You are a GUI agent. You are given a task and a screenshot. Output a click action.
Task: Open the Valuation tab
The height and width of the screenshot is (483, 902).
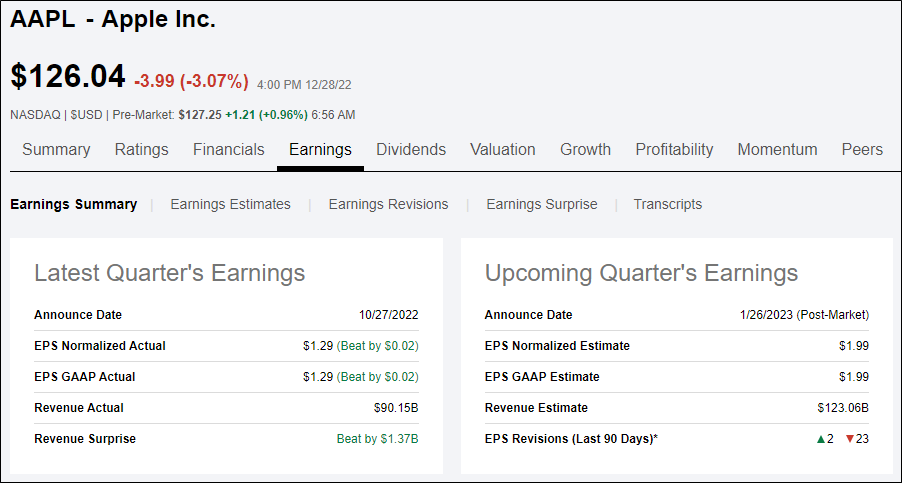click(503, 150)
